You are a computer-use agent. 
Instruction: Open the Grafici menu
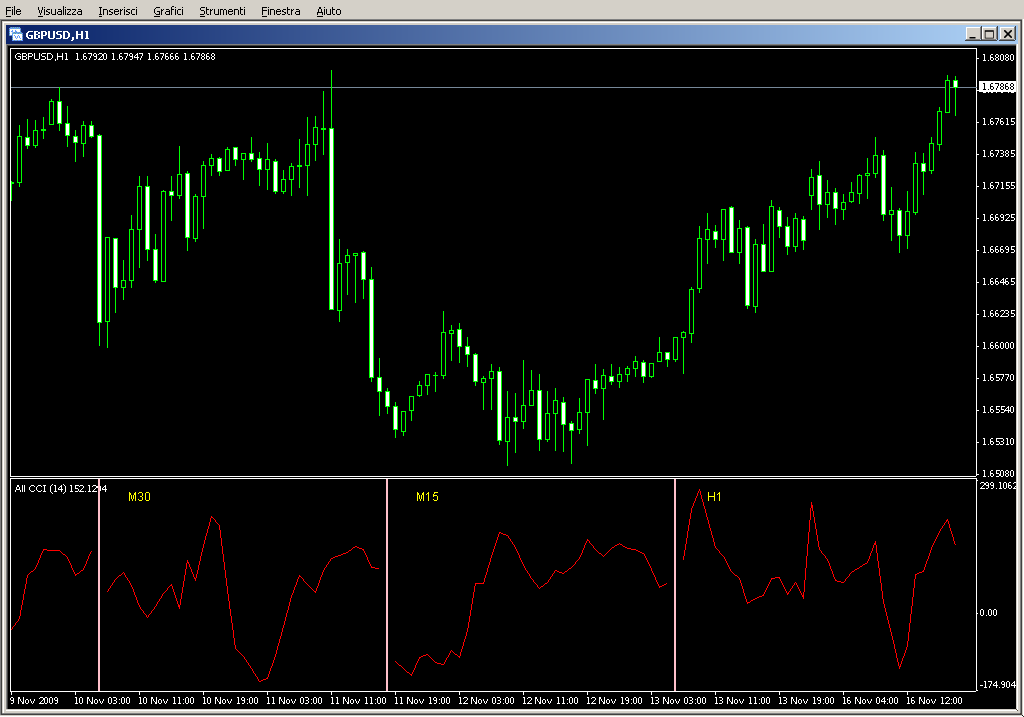(168, 11)
